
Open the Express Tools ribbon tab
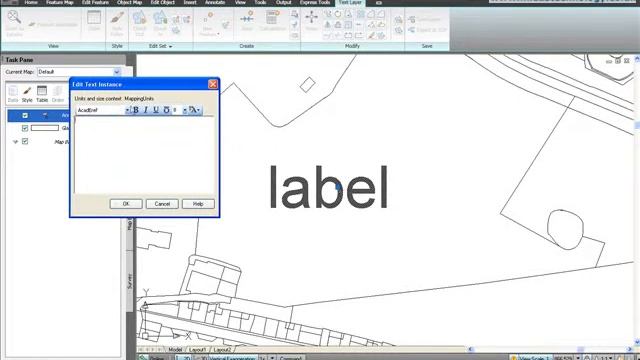coord(315,2)
